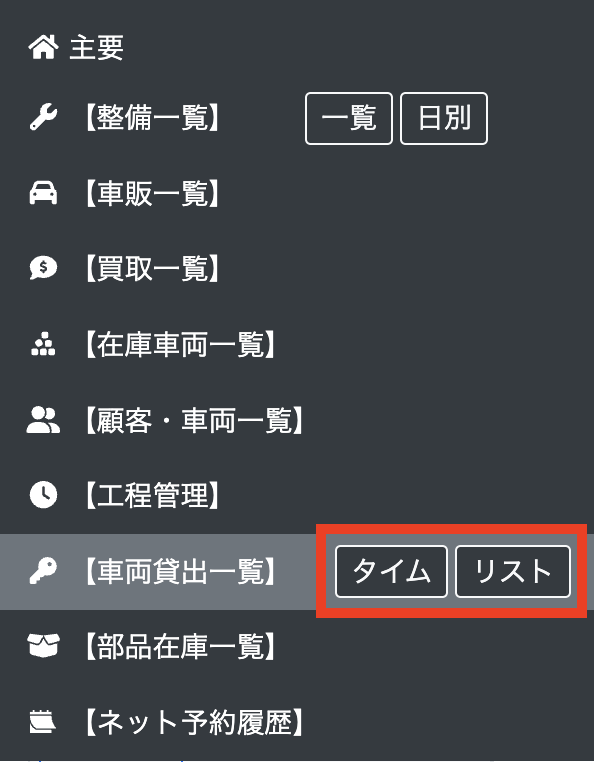Click the key icon for 車両貸出一覧

[x=43, y=571]
